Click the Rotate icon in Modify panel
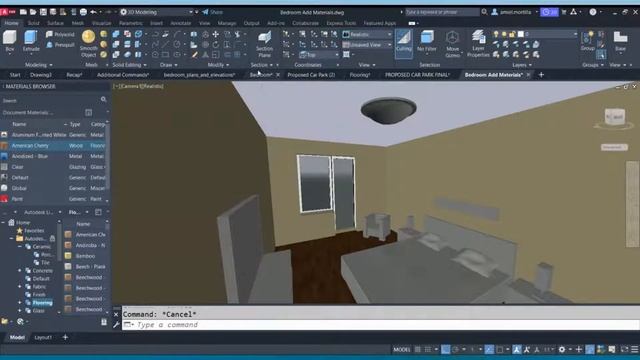Viewport: 640px width, 360px height. tap(216, 44)
